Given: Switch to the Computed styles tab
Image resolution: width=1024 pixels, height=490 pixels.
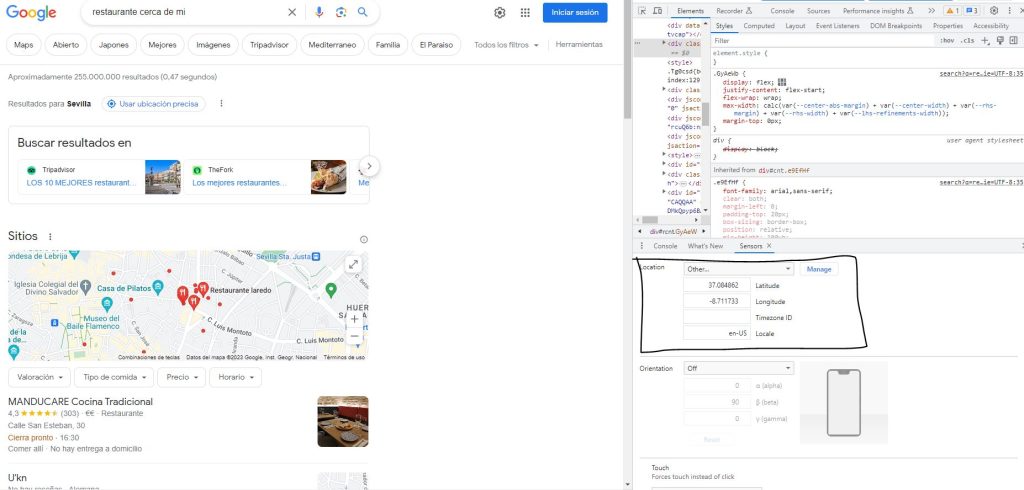Looking at the screenshot, I should (758, 26).
